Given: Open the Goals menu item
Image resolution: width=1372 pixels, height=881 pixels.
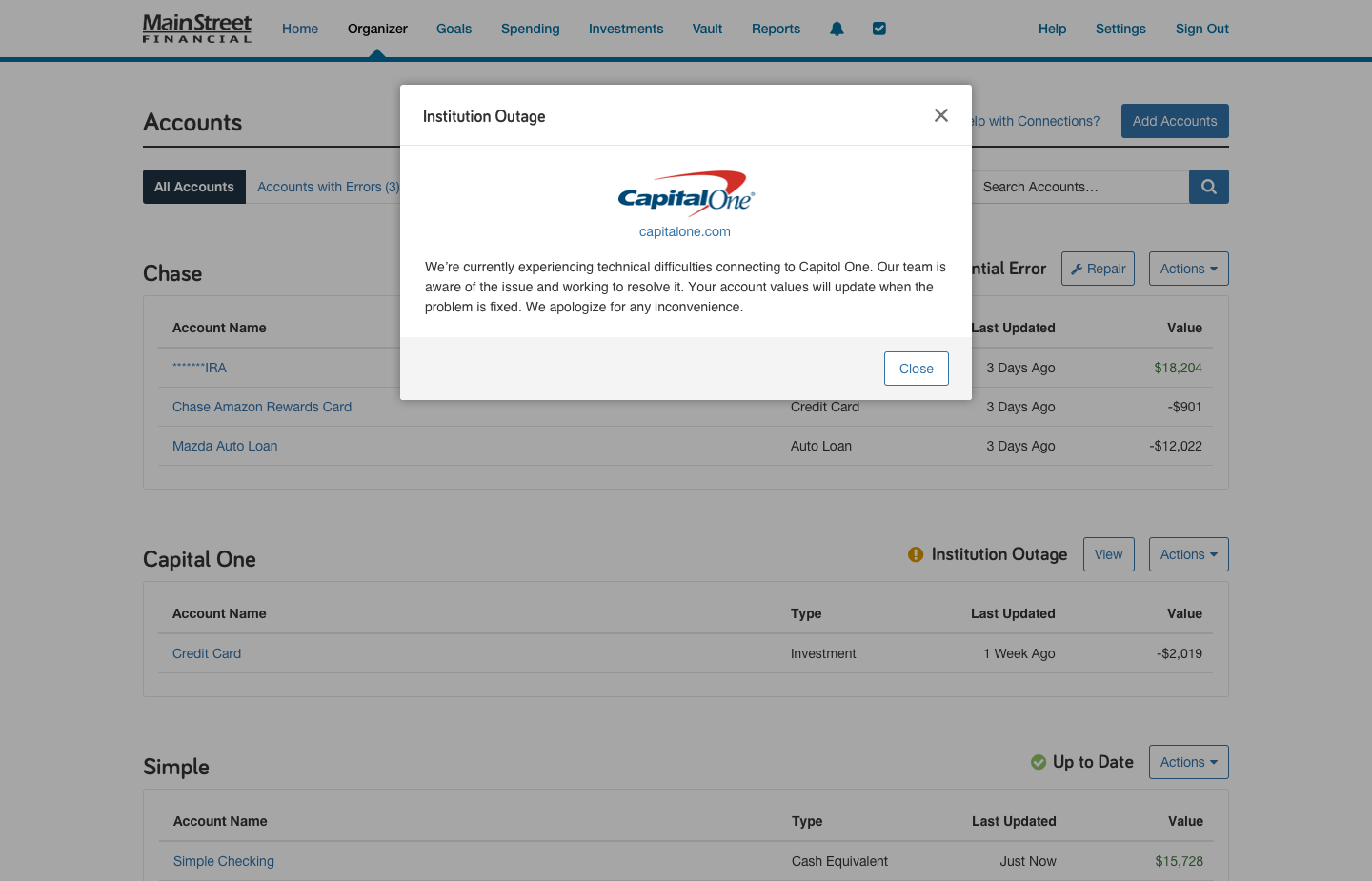Looking at the screenshot, I should coord(454,29).
